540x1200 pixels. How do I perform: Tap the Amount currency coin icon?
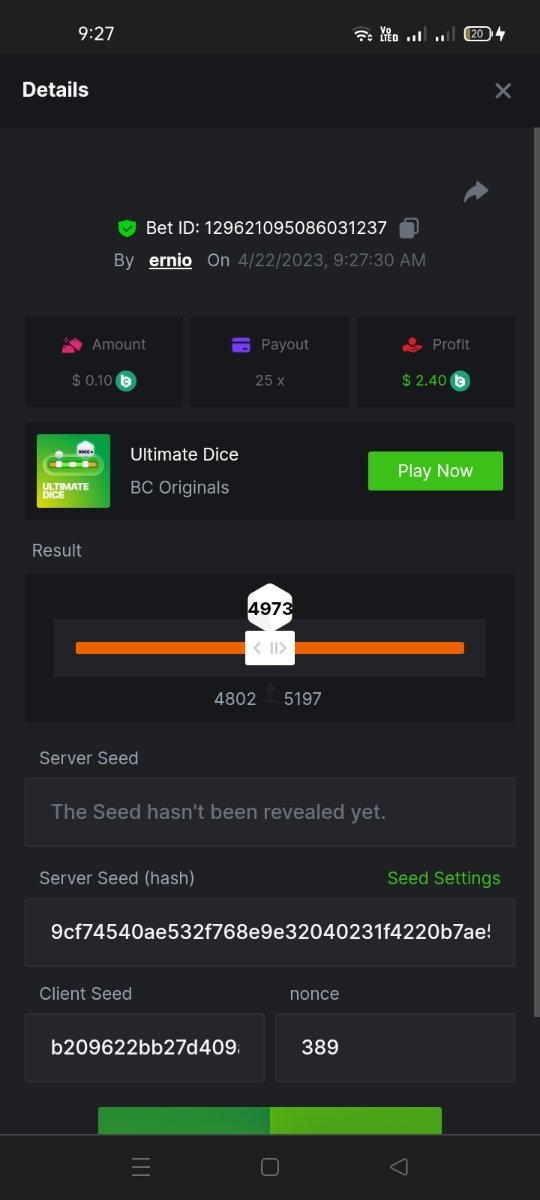point(126,380)
